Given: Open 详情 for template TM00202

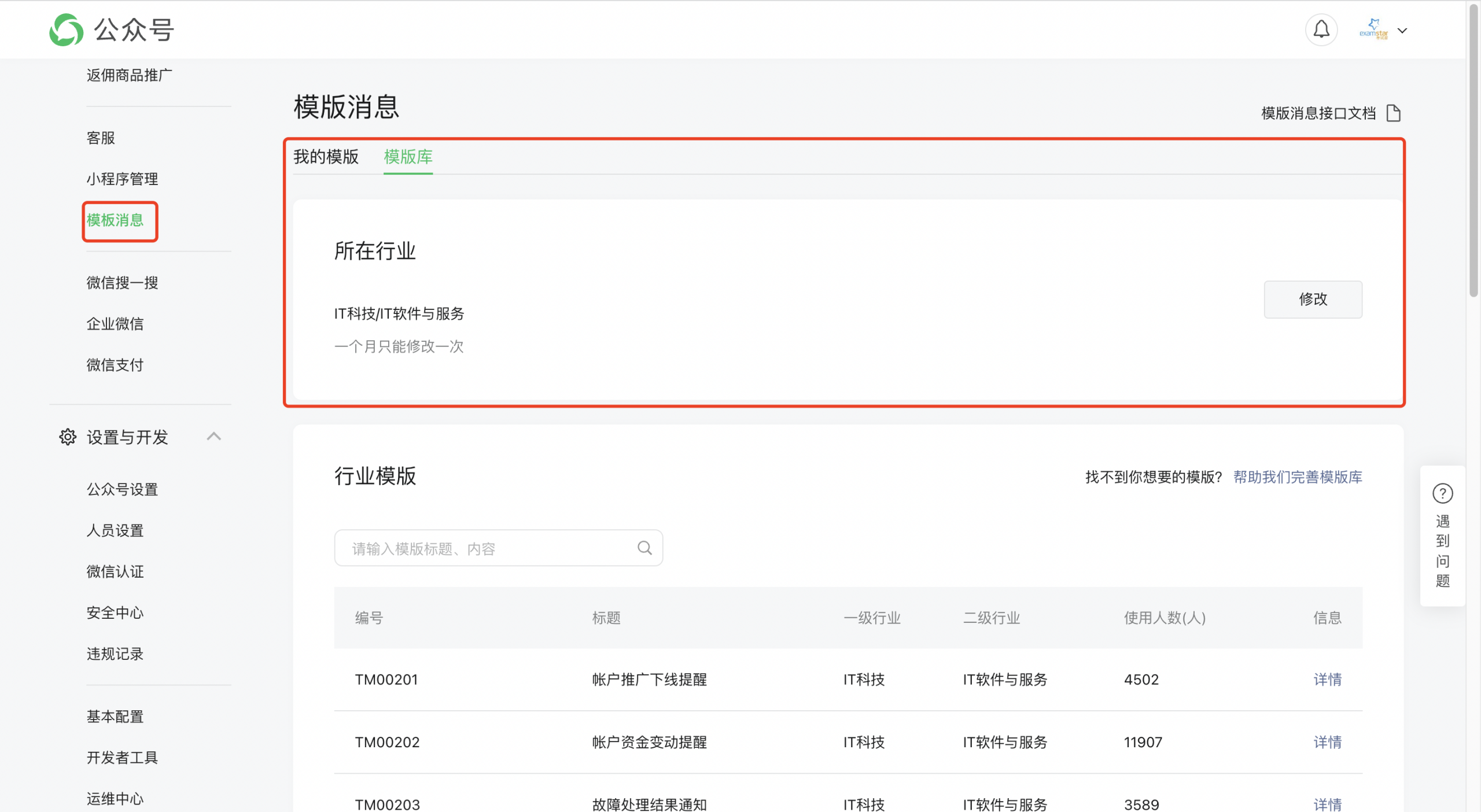Looking at the screenshot, I should 1327,742.
